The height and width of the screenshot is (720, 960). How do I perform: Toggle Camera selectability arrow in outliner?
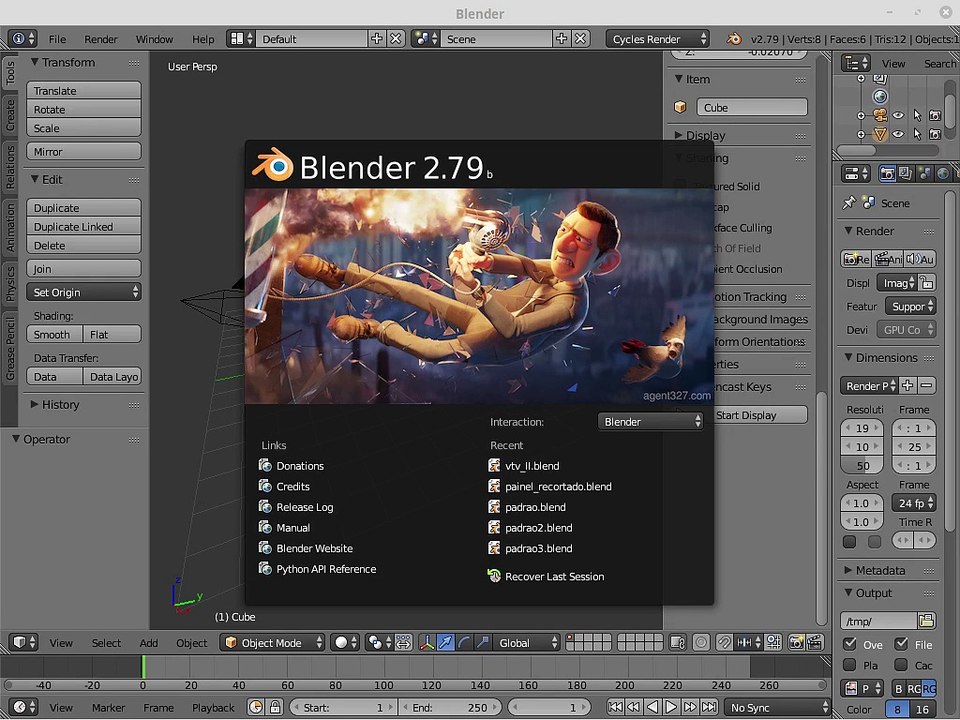(x=917, y=115)
